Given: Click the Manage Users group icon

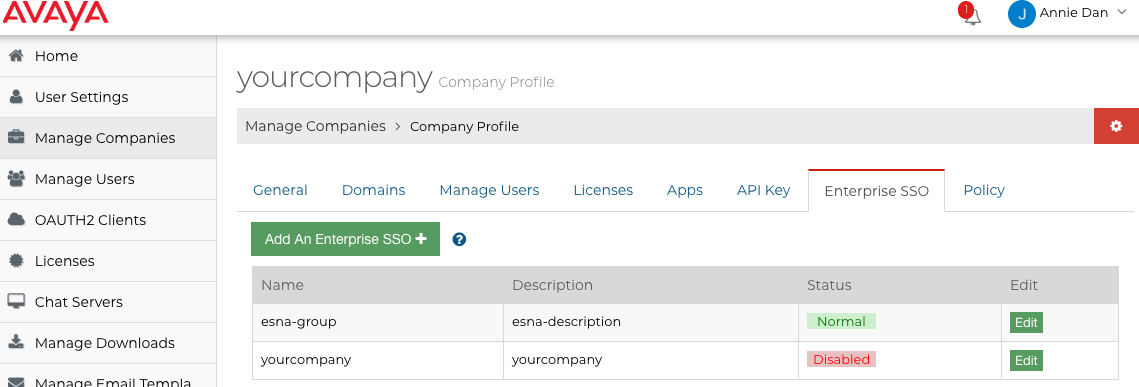Looking at the screenshot, I should [16, 179].
